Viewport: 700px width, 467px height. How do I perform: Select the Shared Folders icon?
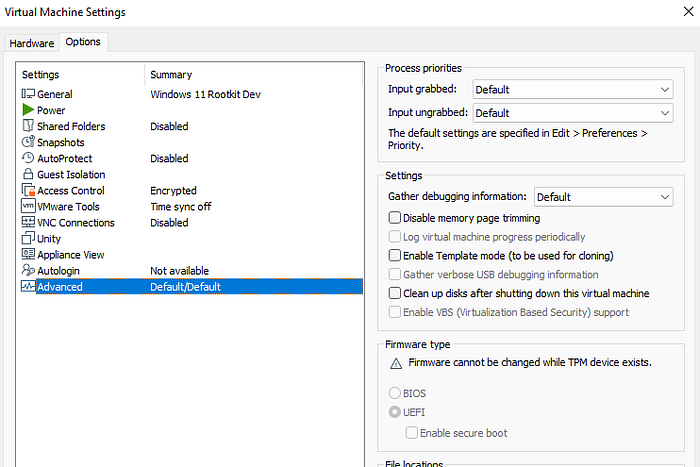28,126
